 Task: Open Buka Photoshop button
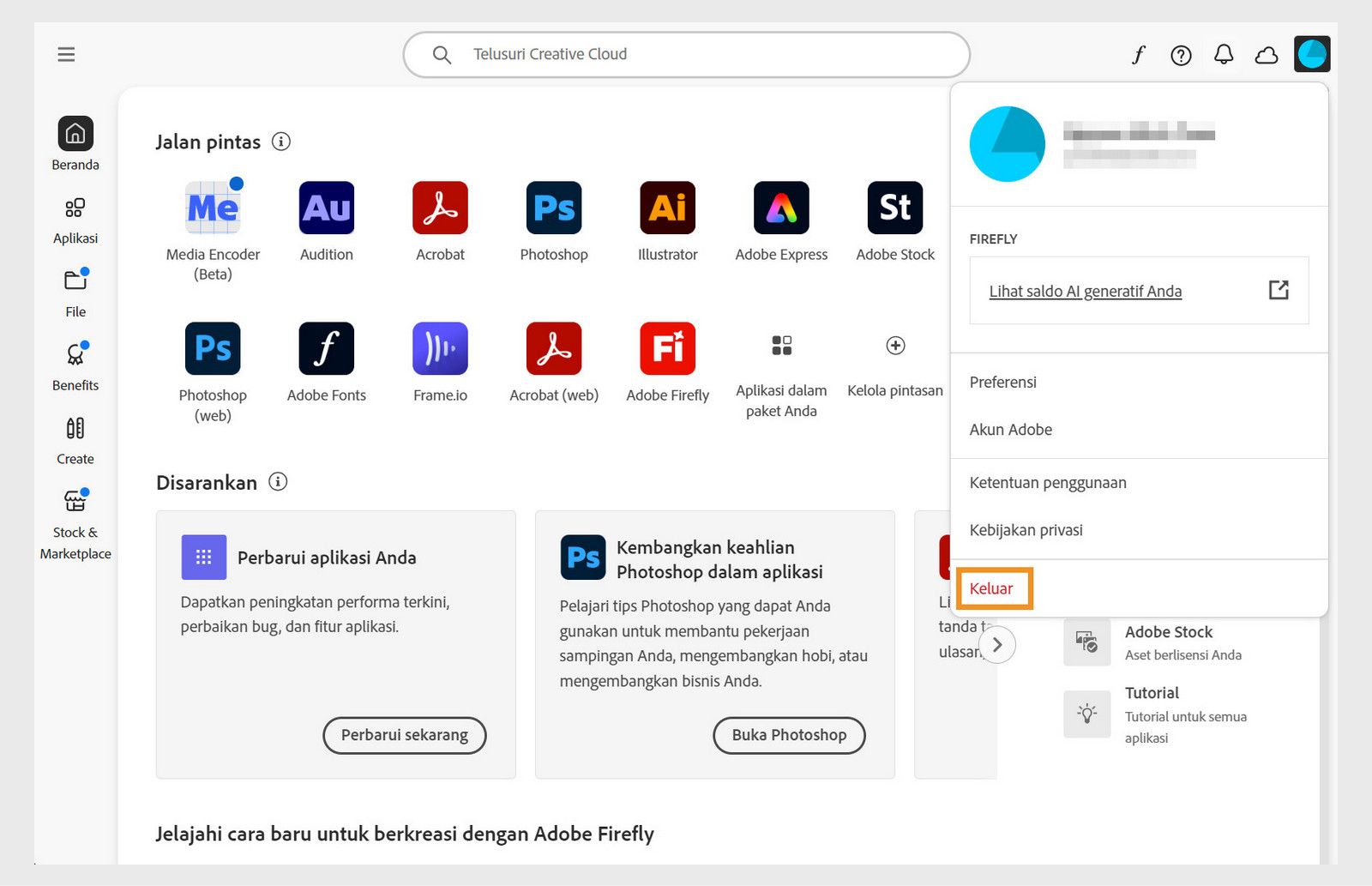pyautogui.click(x=788, y=735)
